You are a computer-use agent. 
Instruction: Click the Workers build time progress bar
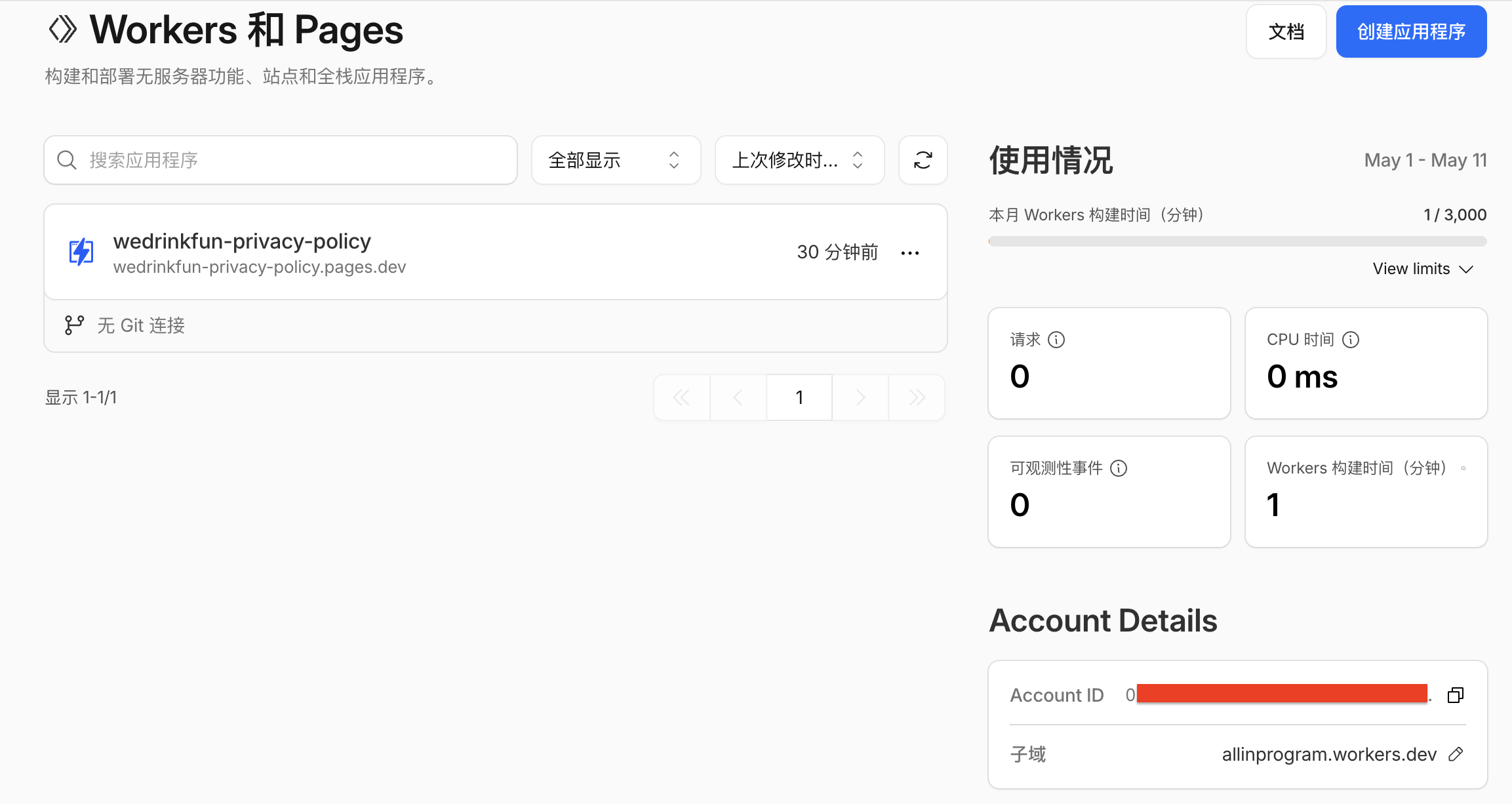click(x=1237, y=241)
